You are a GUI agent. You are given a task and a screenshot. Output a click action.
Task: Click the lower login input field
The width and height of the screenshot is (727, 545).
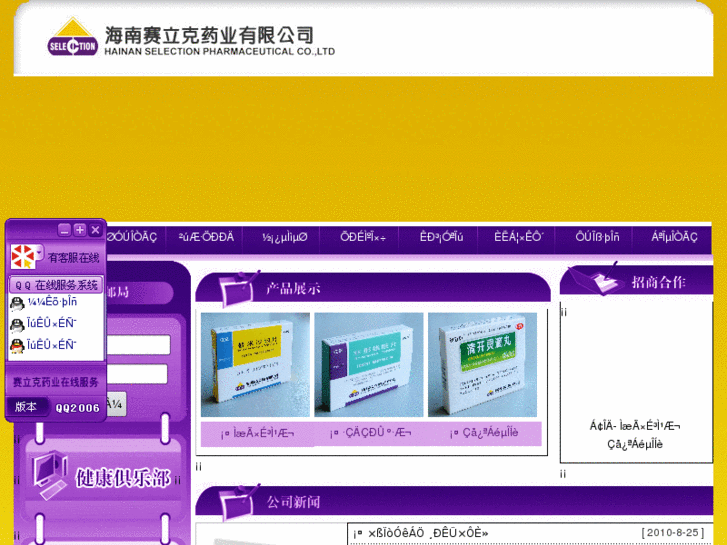(137, 374)
